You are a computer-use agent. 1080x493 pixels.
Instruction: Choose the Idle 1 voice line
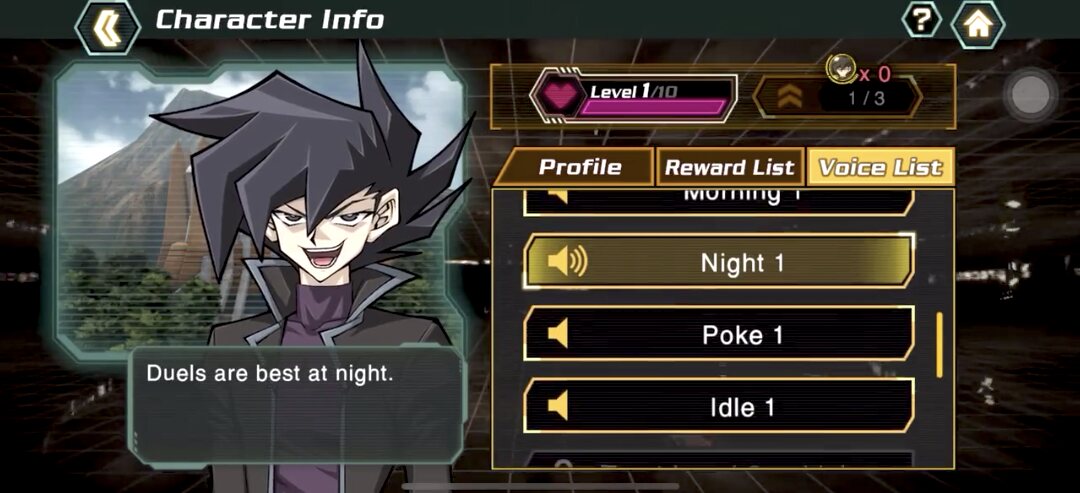point(719,406)
